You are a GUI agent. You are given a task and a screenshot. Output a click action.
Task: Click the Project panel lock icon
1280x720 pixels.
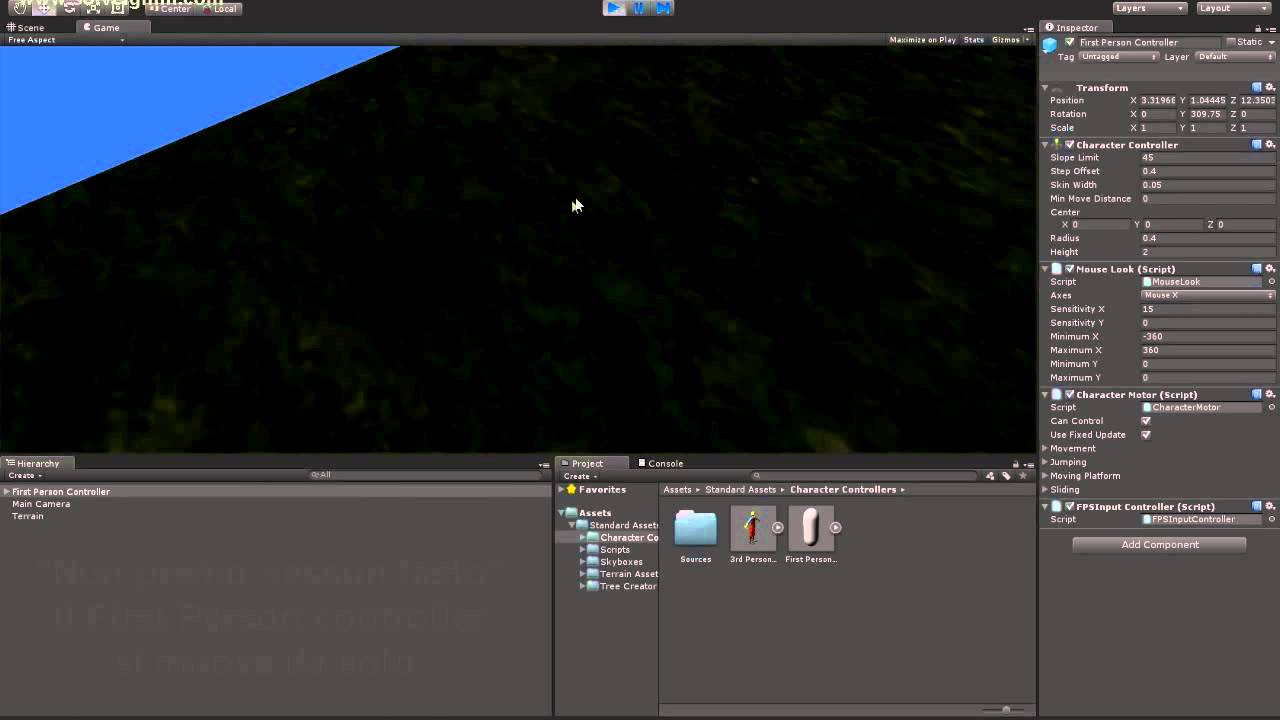click(x=1015, y=464)
